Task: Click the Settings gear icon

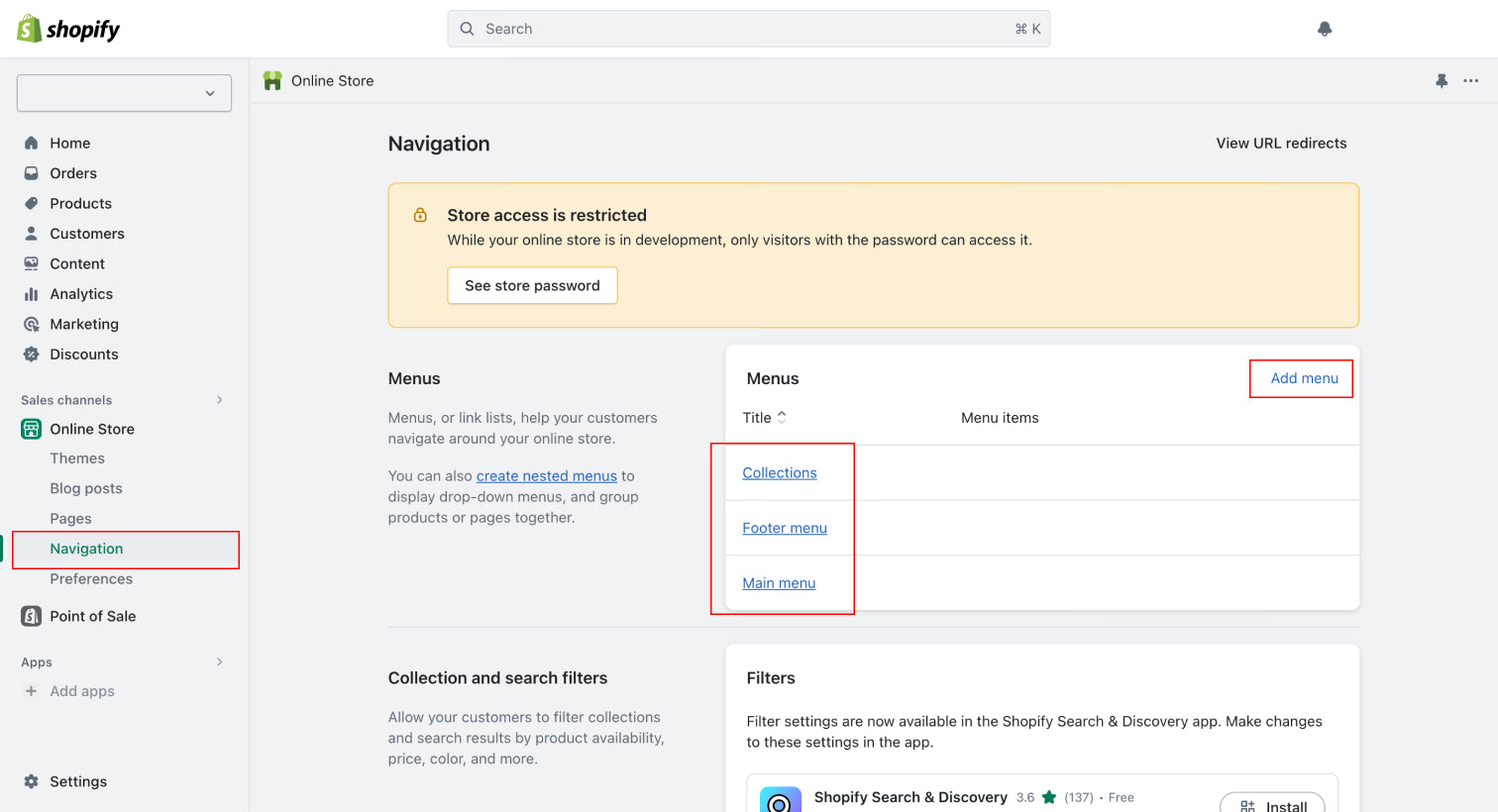Action: [32, 781]
